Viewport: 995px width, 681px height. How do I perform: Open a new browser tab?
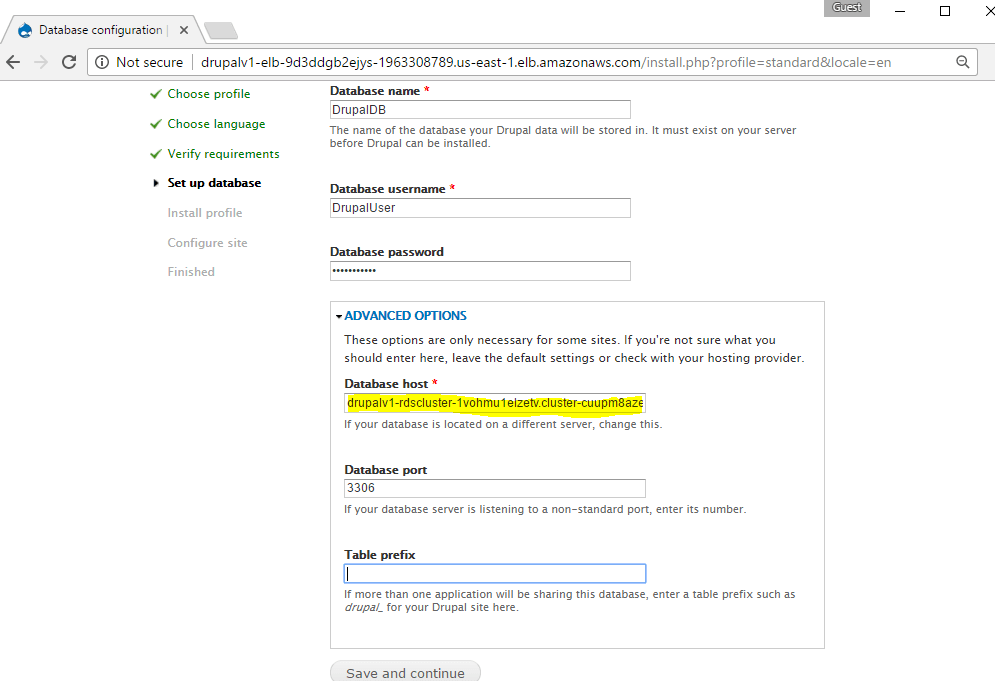(220, 31)
